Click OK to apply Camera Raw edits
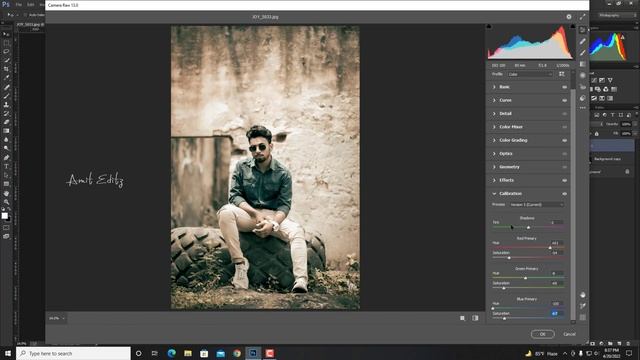Image resolution: width=640 pixels, height=360 pixels. point(542,334)
